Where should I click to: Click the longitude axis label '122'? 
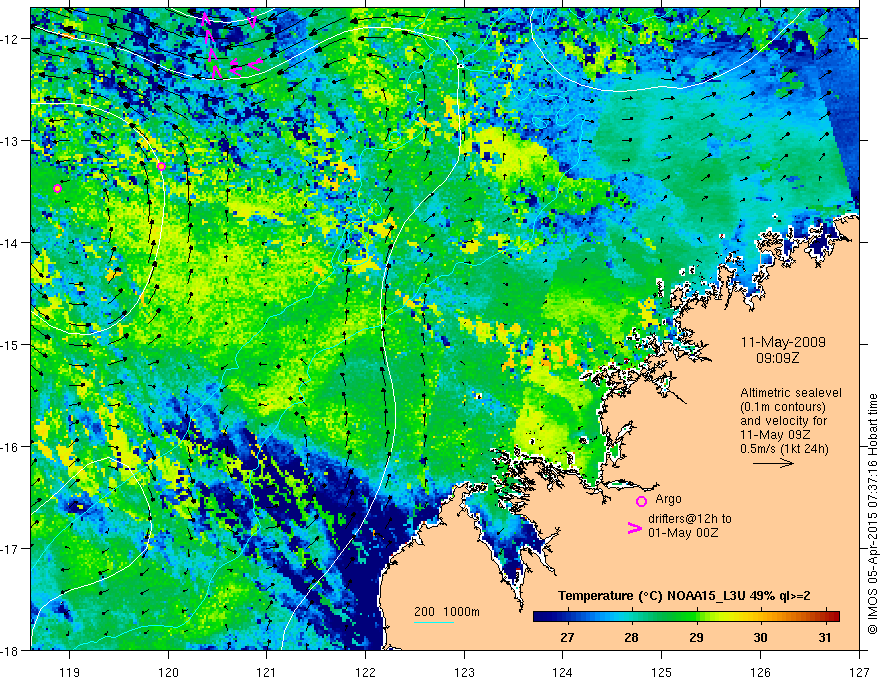tap(365, 672)
